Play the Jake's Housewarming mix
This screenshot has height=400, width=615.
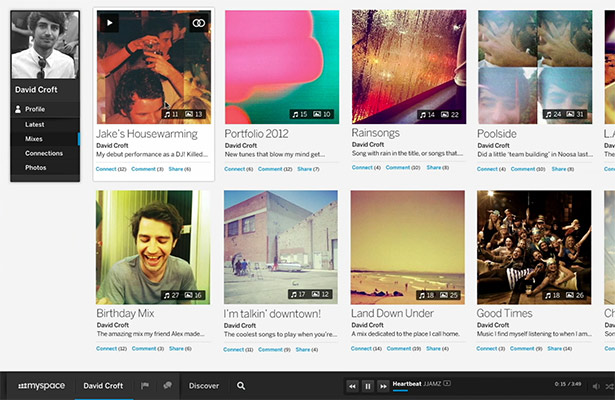[x=109, y=23]
